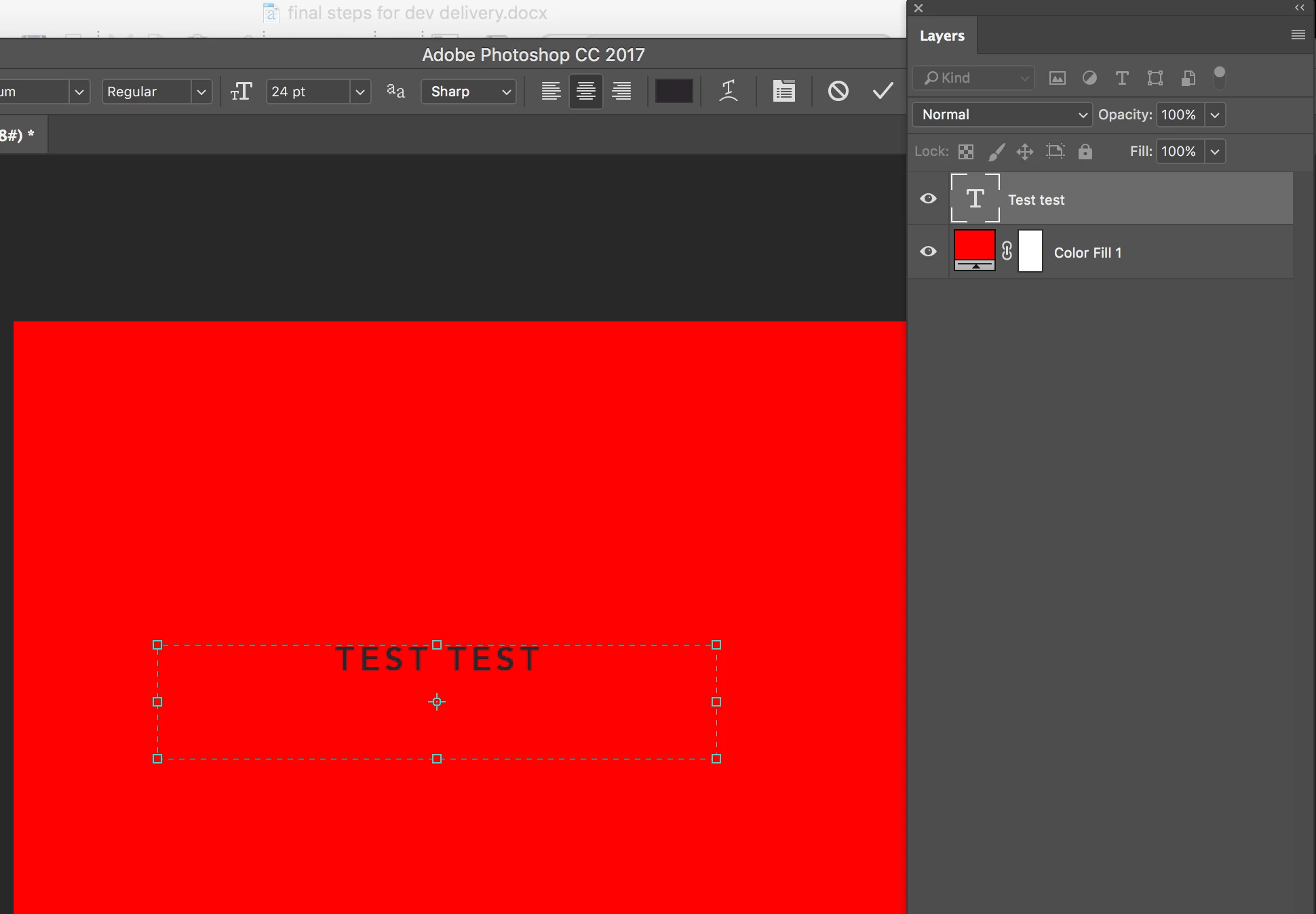
Task: Cancel current text edits
Action: pyautogui.click(x=838, y=91)
